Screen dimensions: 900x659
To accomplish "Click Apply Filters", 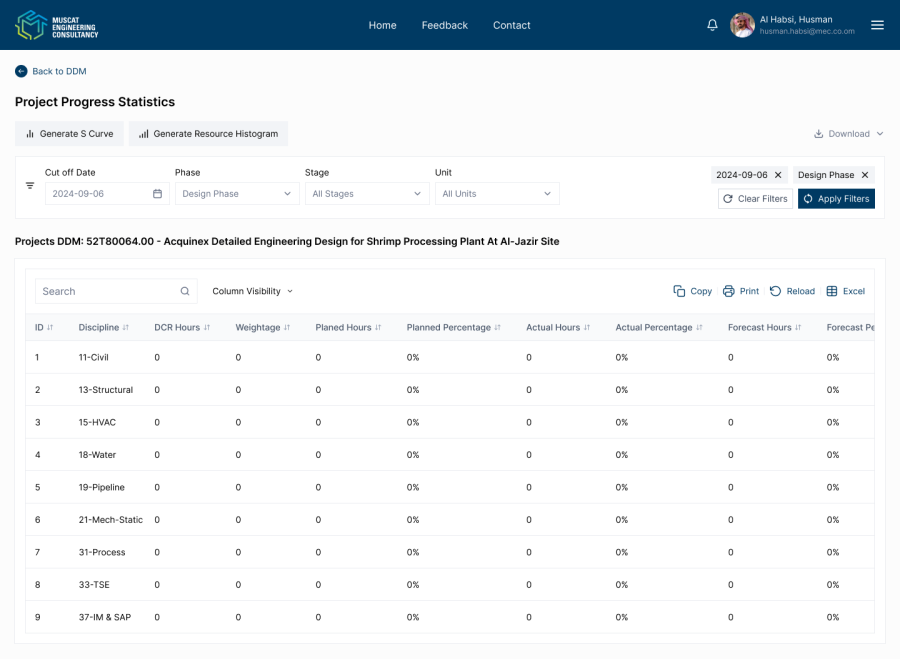I will pos(836,199).
